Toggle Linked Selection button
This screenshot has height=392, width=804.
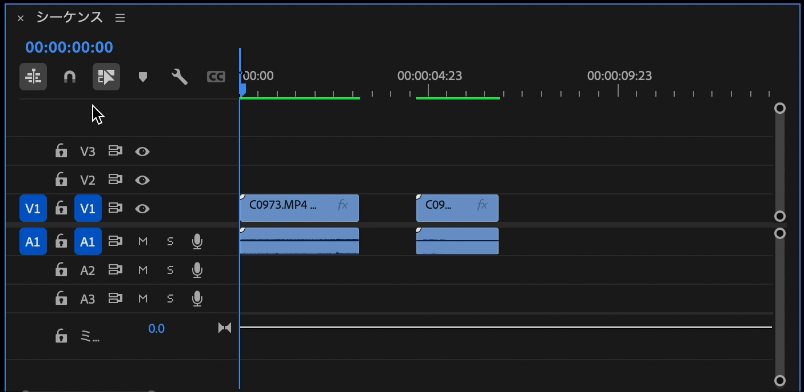[x=106, y=77]
